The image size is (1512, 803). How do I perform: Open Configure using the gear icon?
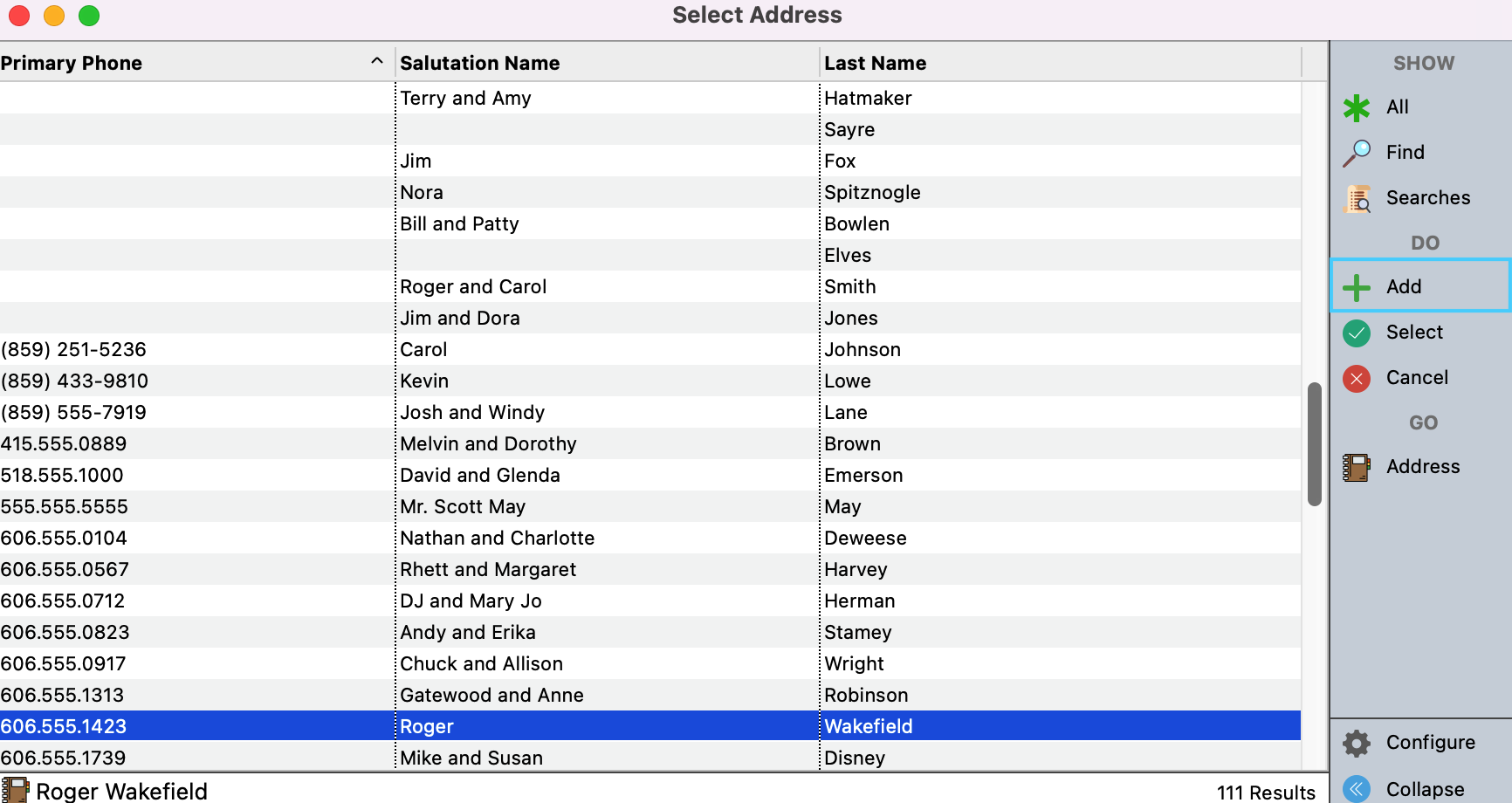click(1356, 743)
